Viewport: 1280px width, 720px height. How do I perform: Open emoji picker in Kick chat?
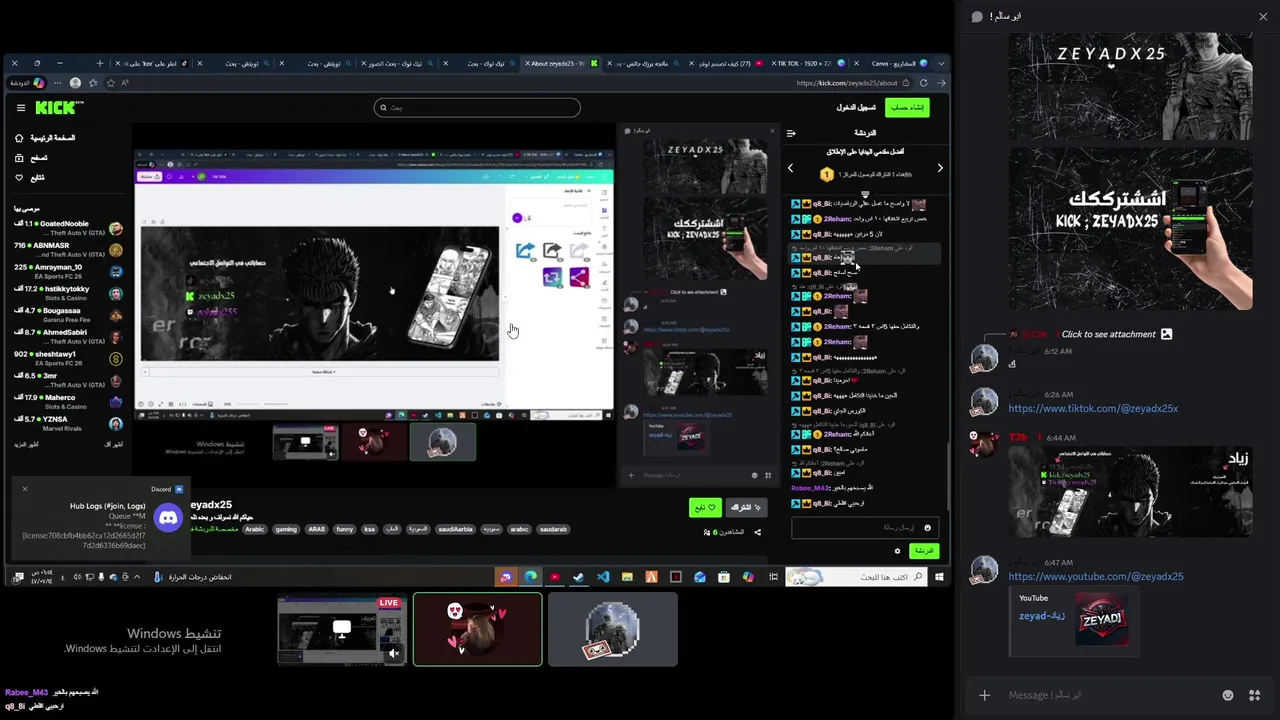tap(928, 528)
